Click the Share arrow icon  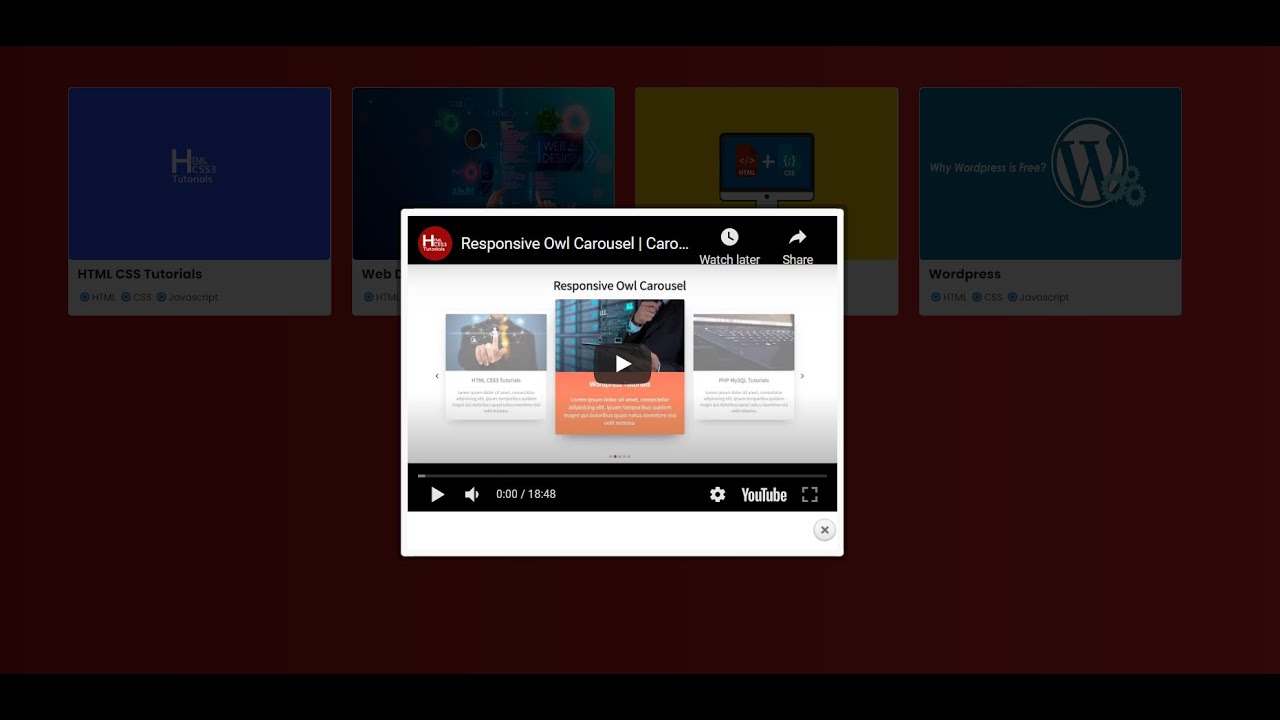797,237
